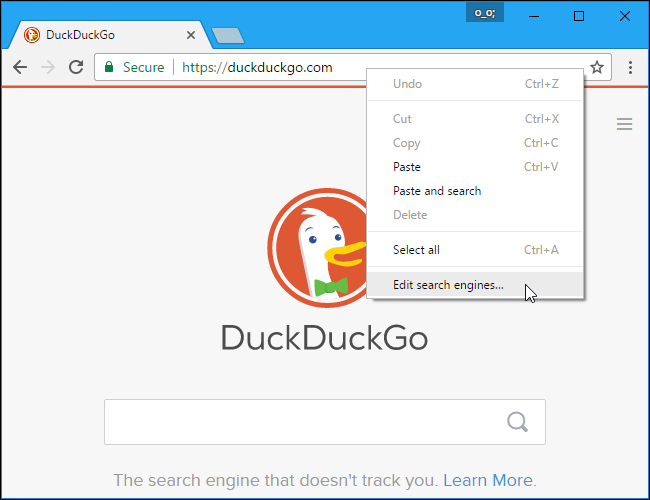This screenshot has height=500, width=650.
Task: Click the forward navigation arrow
Action: coord(48,67)
